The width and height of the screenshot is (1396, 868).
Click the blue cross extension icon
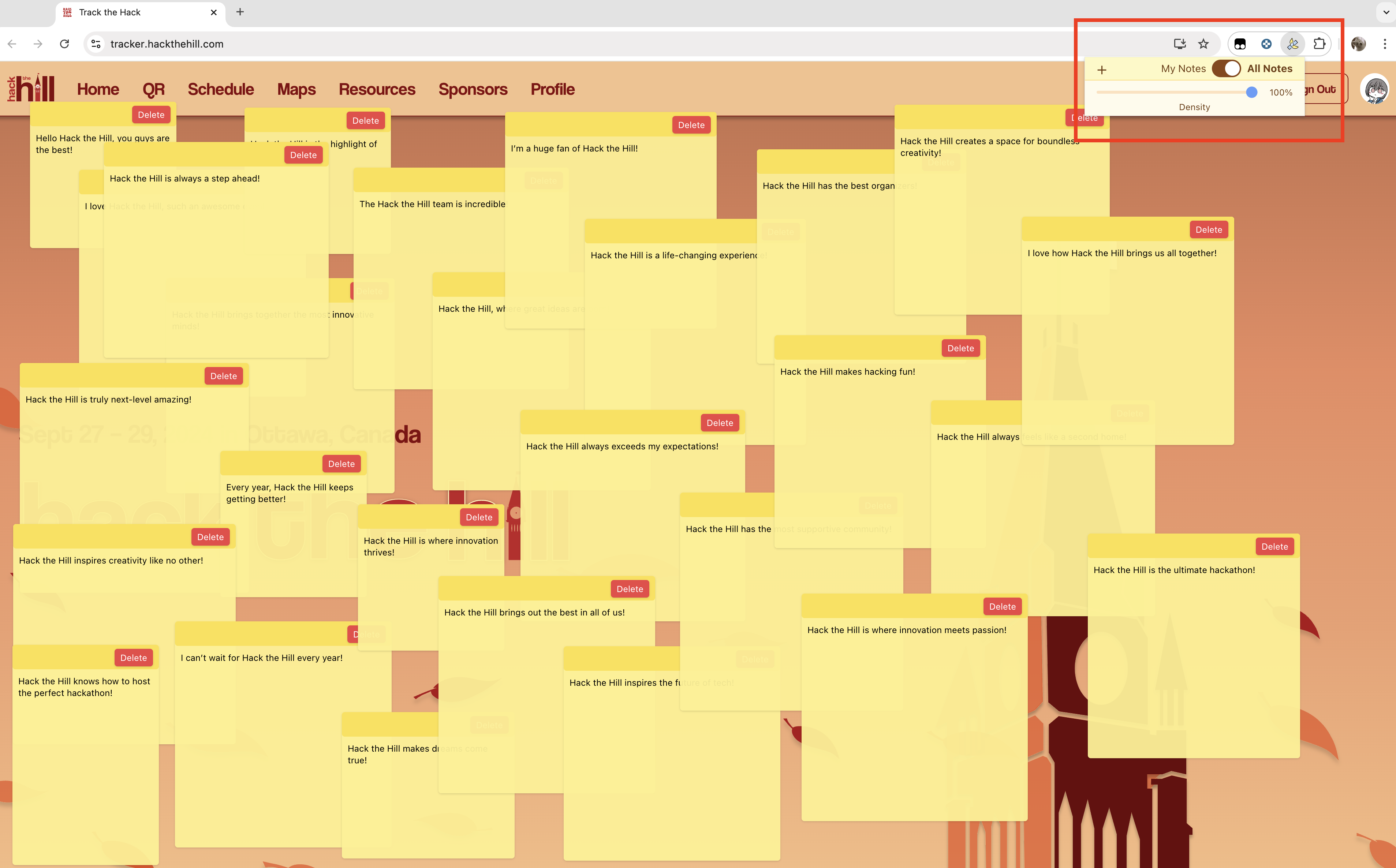tap(1266, 44)
